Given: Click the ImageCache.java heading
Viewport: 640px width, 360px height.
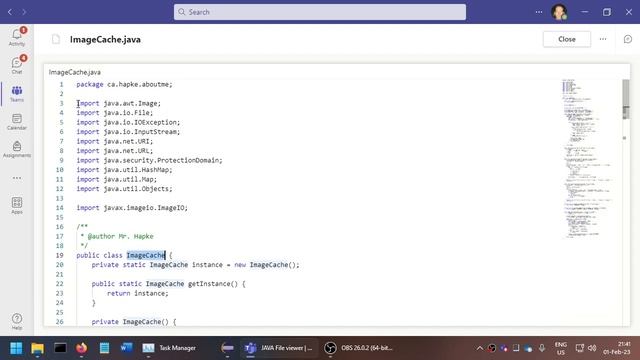Looking at the screenshot, I should click(x=105, y=40).
